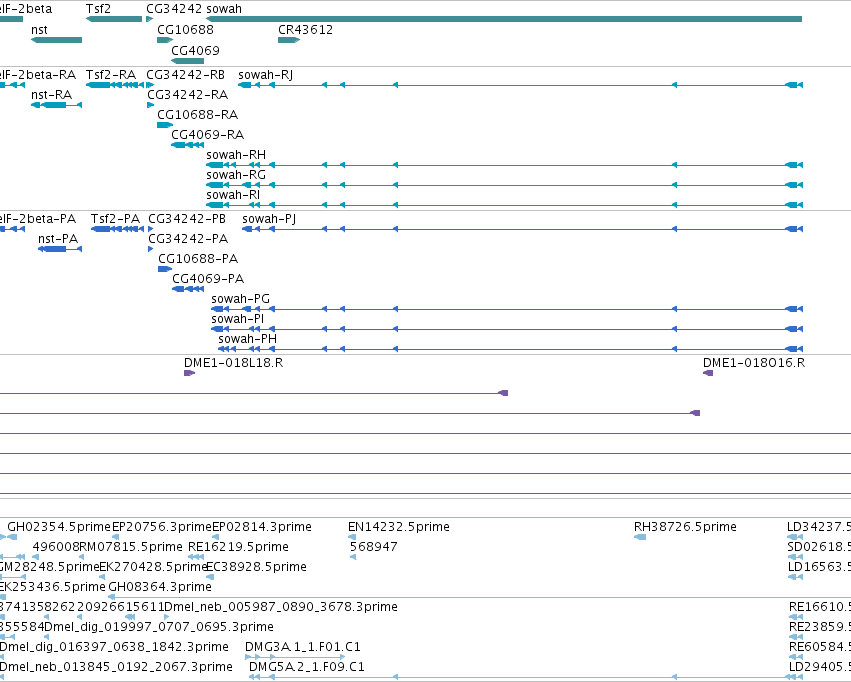Click the sowah-RH transcript label
This screenshot has height=682, width=851.
point(236,155)
